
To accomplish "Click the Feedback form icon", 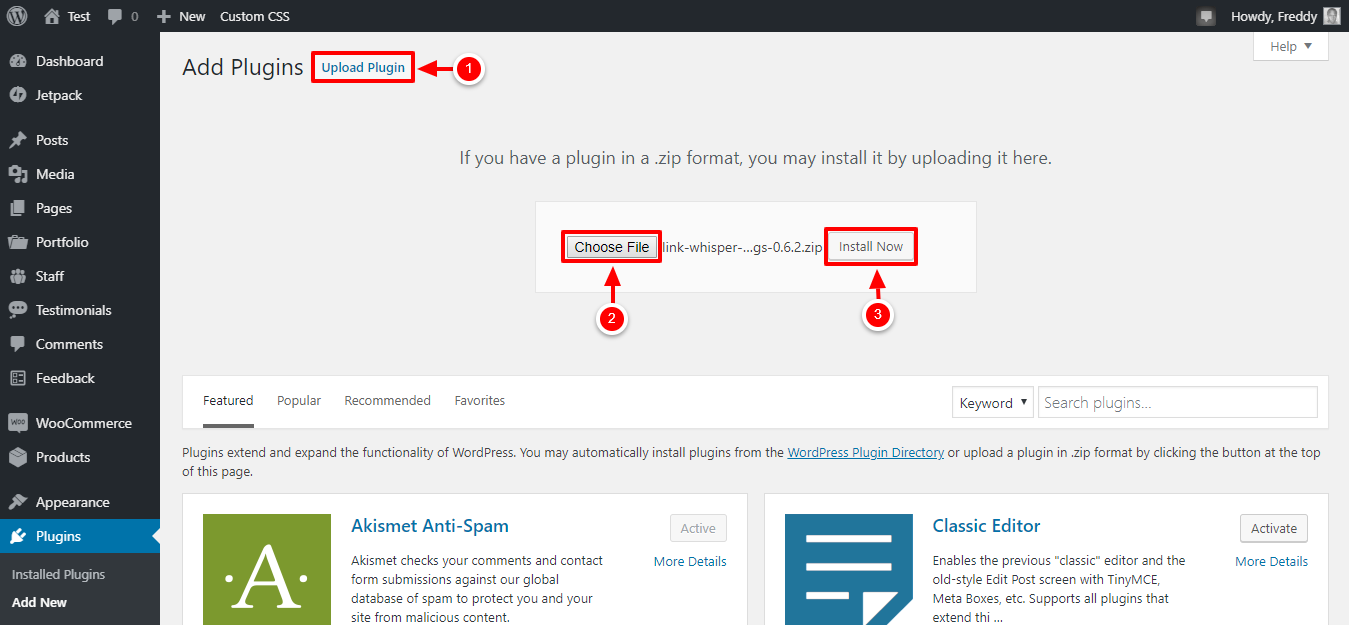I will coord(18,378).
